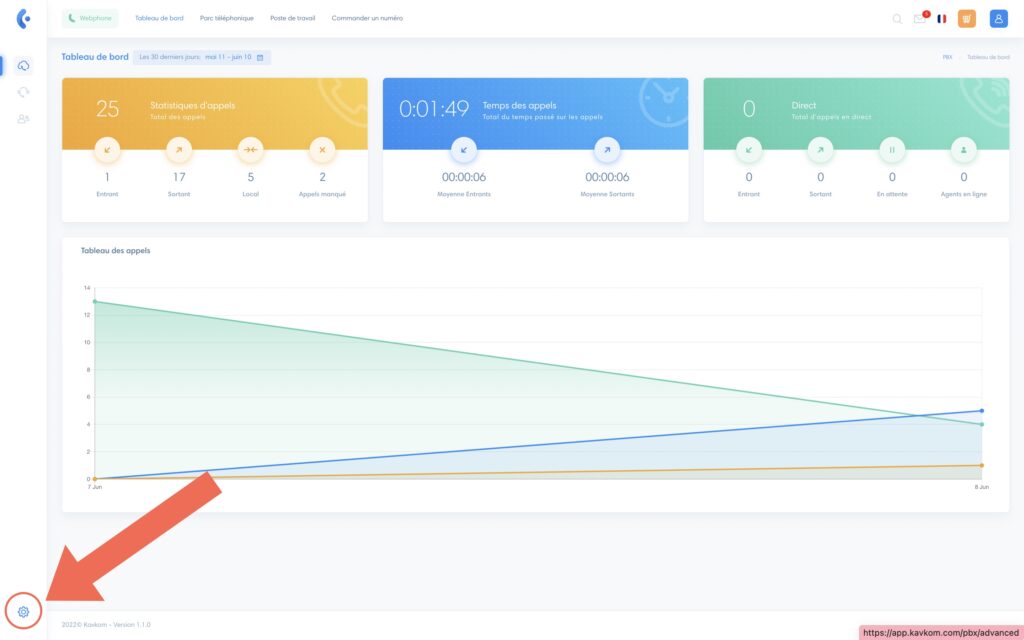Go to Parc téléphonique menu
Image resolution: width=1024 pixels, height=640 pixels.
226,18
